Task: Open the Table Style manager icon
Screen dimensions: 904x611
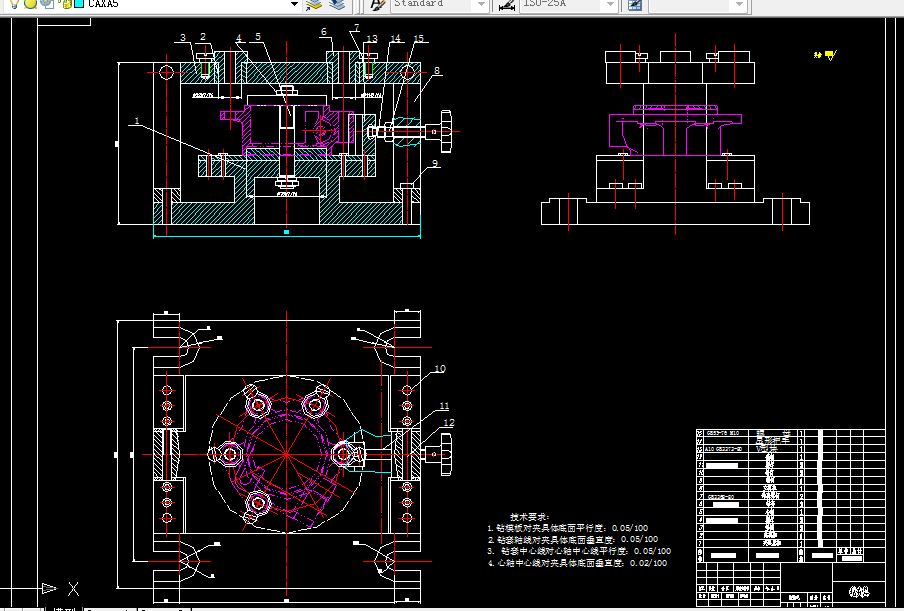Action: (635, 5)
